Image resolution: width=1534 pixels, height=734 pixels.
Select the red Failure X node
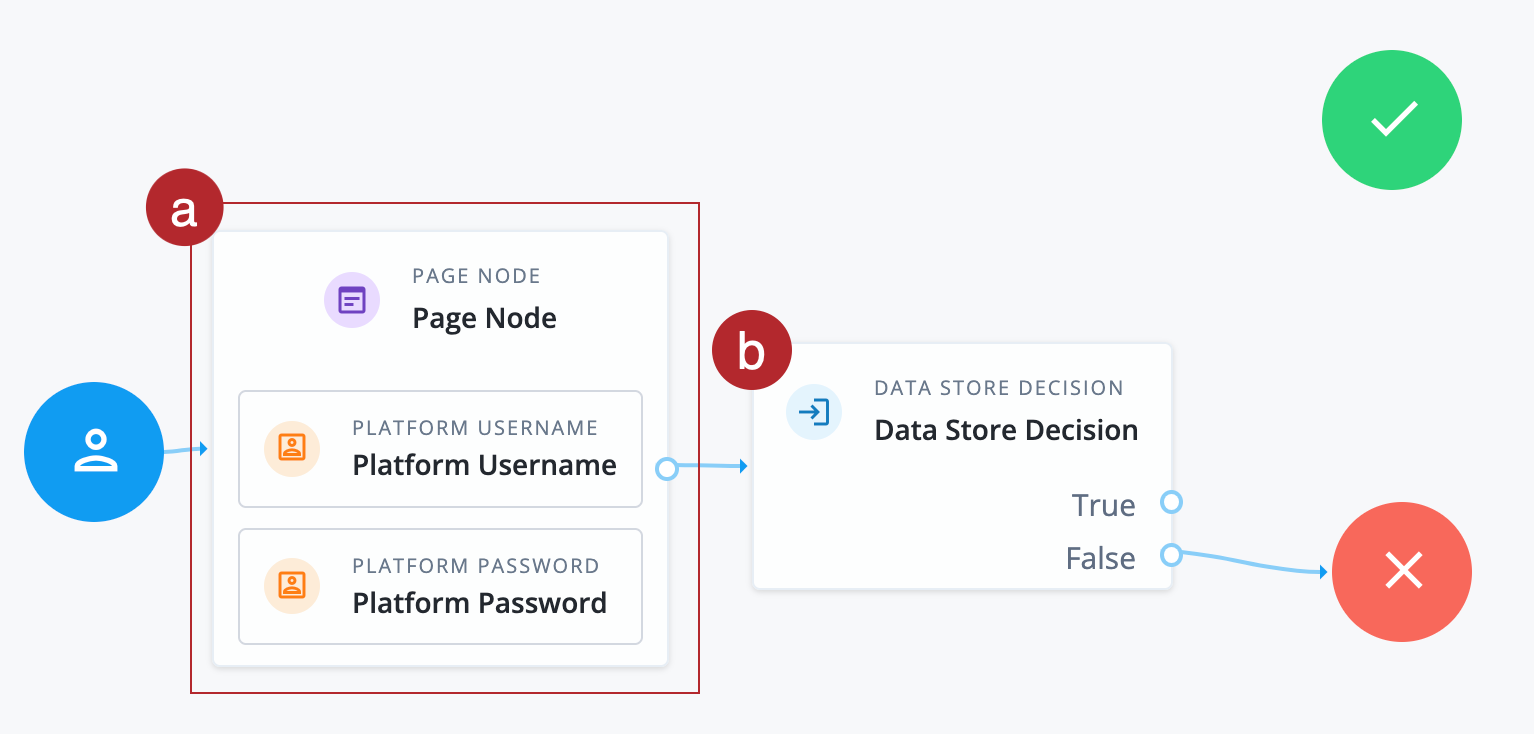[1402, 572]
